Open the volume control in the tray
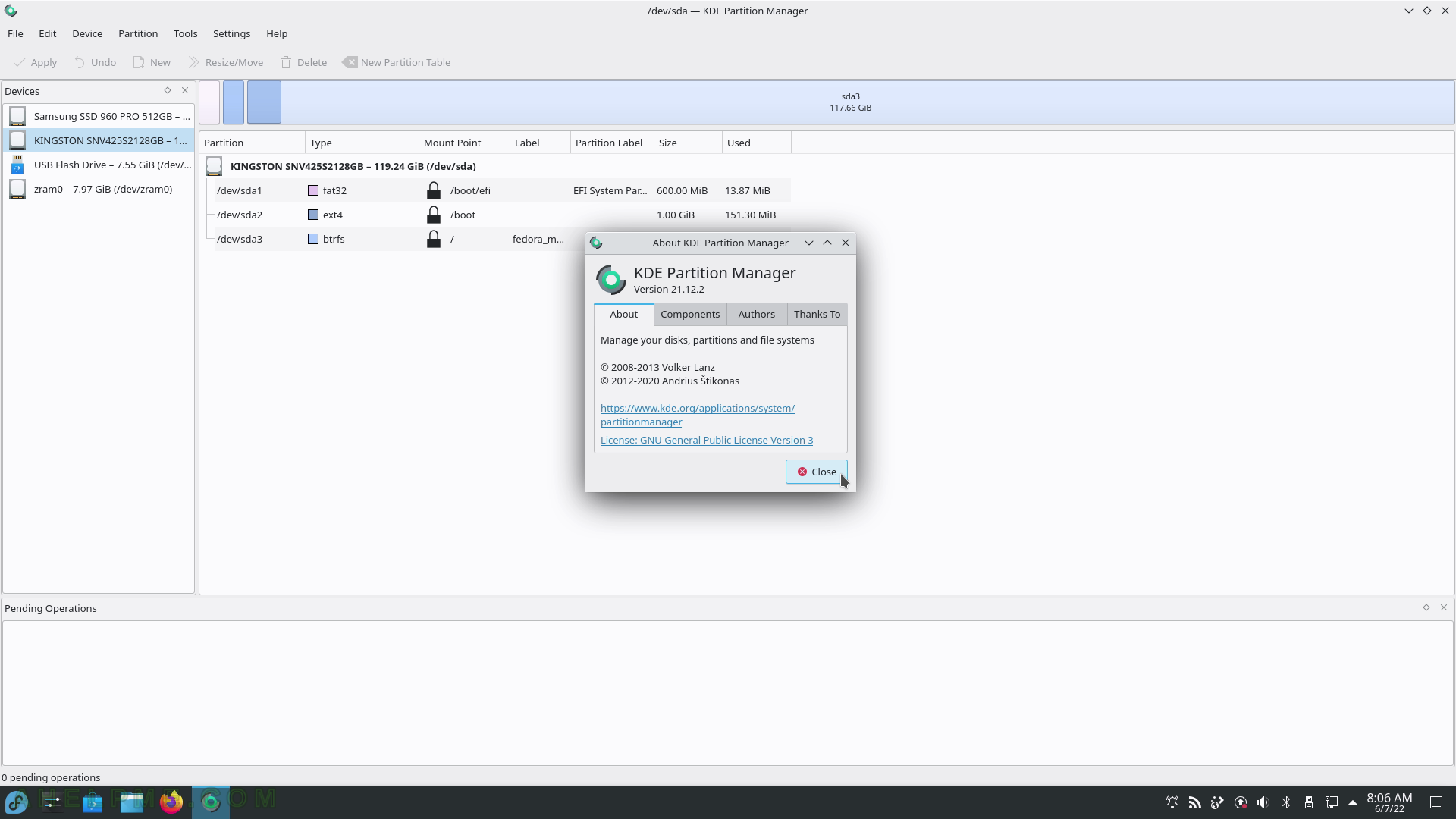Viewport: 1456px width, 819px height. point(1263,802)
